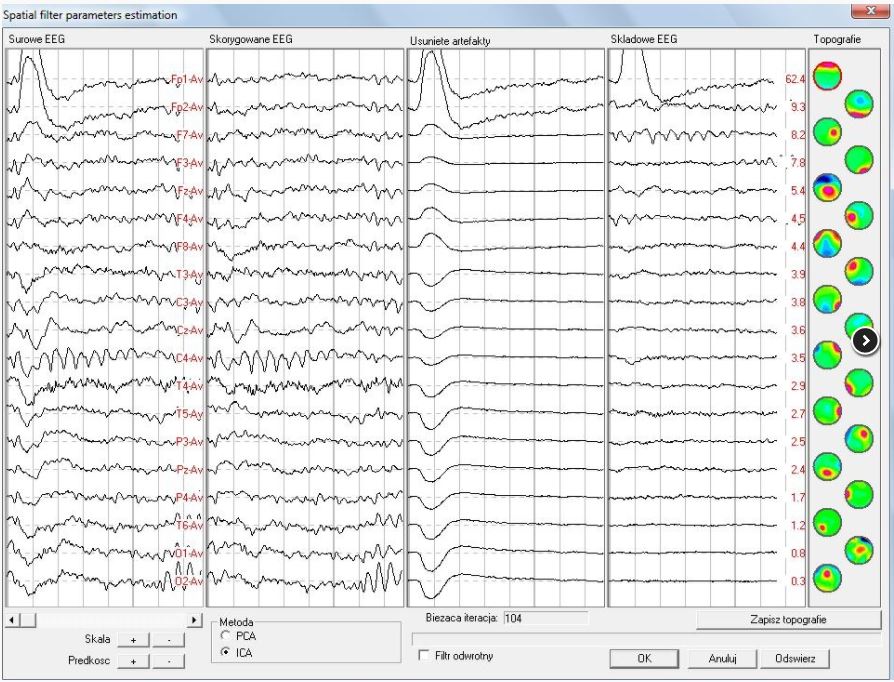Screen dimensions: 894x682
Task: Click the T3-Av channel label
Action: [x=189, y=275]
